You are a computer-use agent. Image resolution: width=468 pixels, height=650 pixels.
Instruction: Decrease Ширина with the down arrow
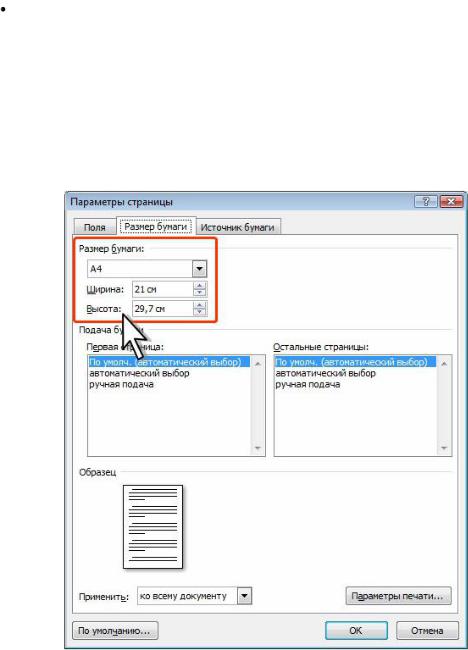pyautogui.click(x=200, y=293)
